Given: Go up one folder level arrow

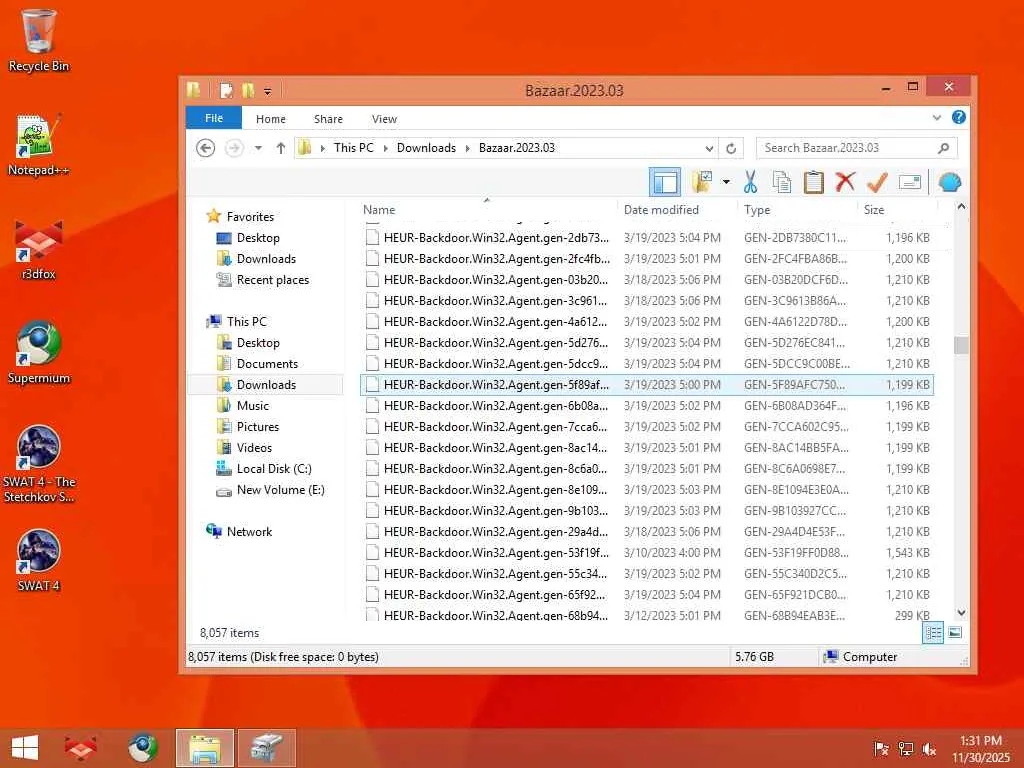Looking at the screenshot, I should click(x=281, y=148).
